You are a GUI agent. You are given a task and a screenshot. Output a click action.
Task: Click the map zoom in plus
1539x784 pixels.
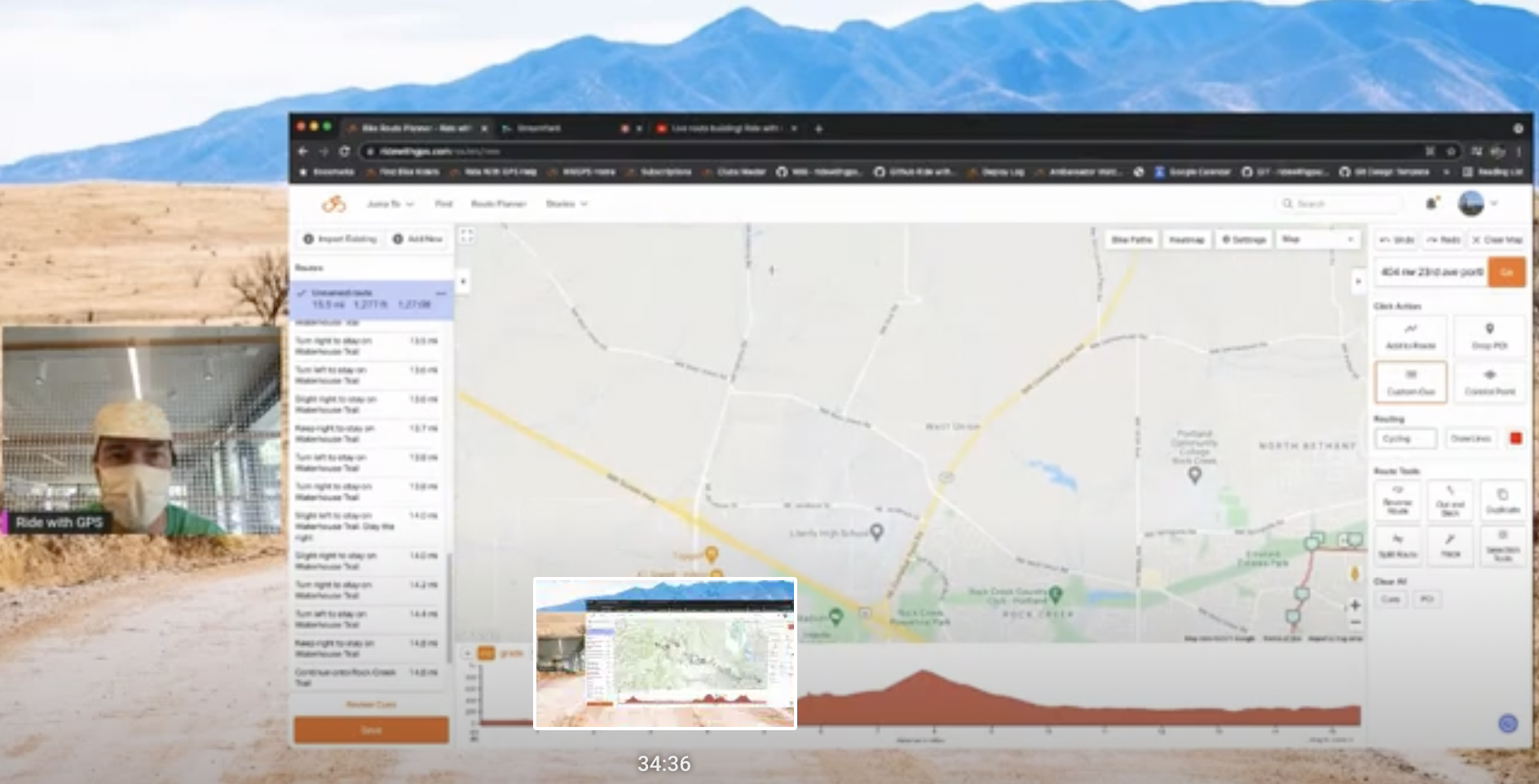(1355, 606)
